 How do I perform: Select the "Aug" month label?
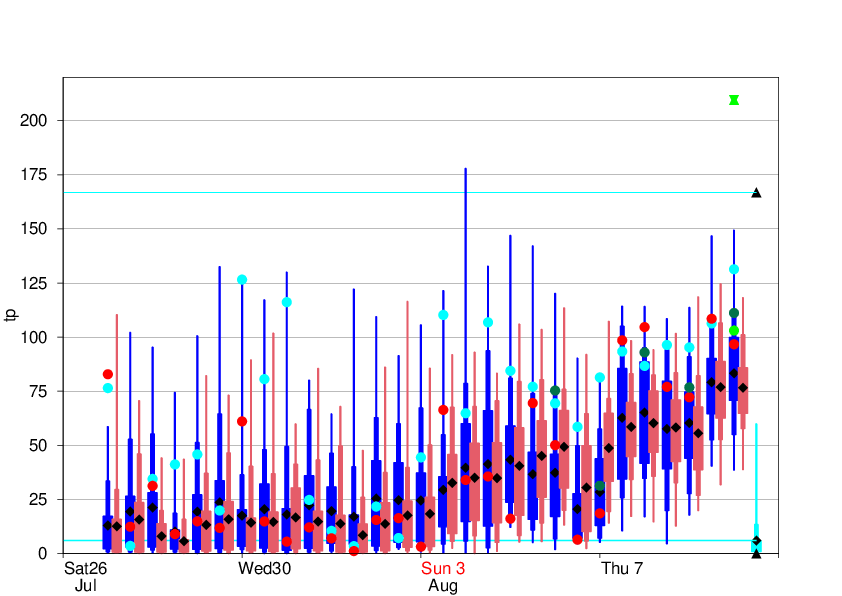tap(443, 586)
